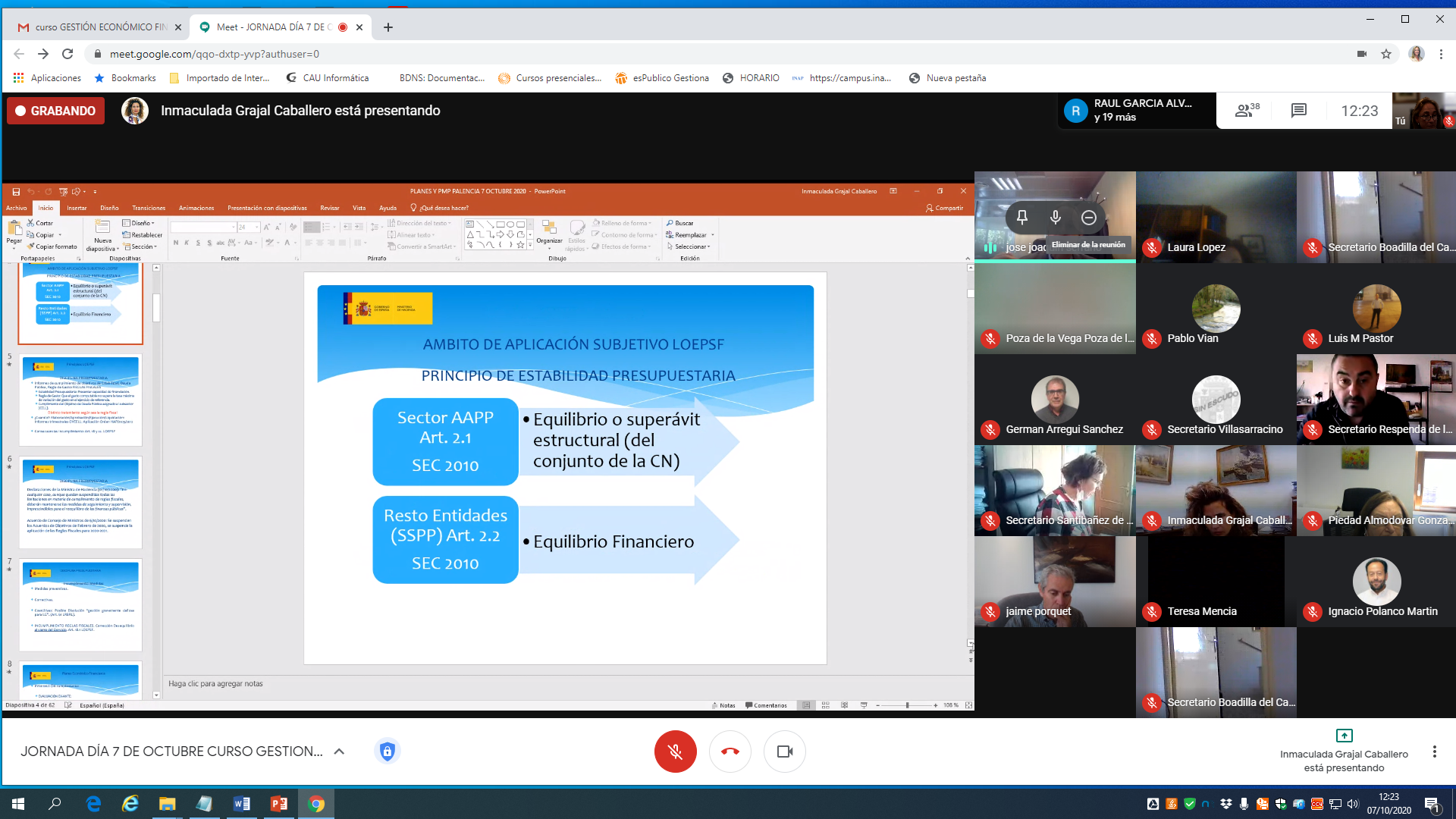1456x819 pixels.
Task: Open the chat panel icon
Action: click(x=1298, y=111)
